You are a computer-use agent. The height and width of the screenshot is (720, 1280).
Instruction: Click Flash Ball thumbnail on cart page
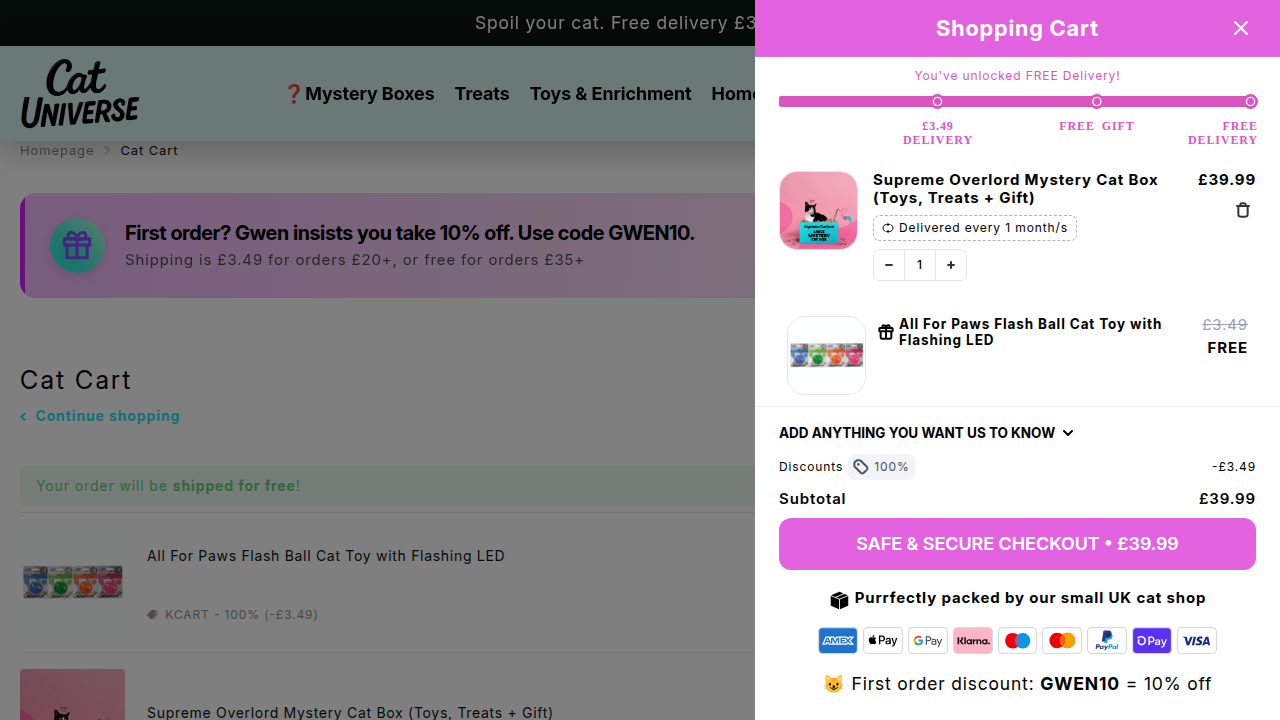click(x=73, y=582)
